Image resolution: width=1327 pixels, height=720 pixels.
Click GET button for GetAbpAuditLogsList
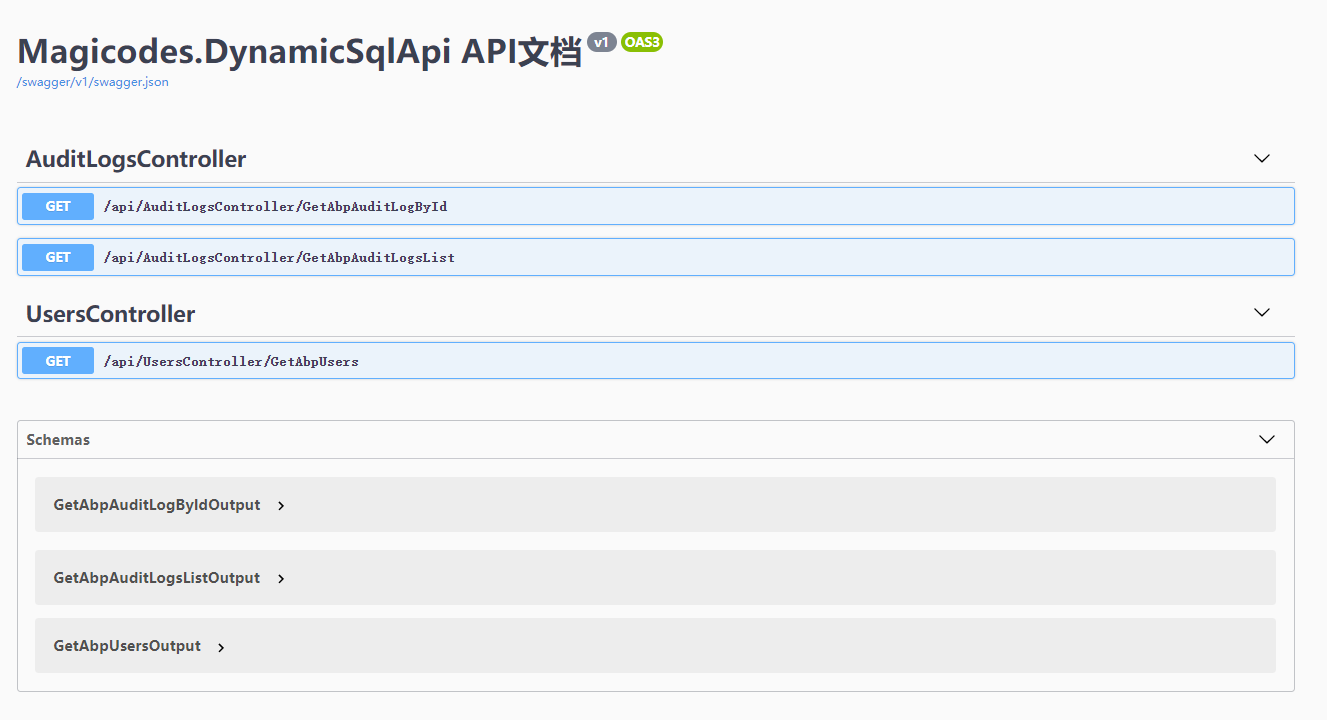[x=58, y=257]
